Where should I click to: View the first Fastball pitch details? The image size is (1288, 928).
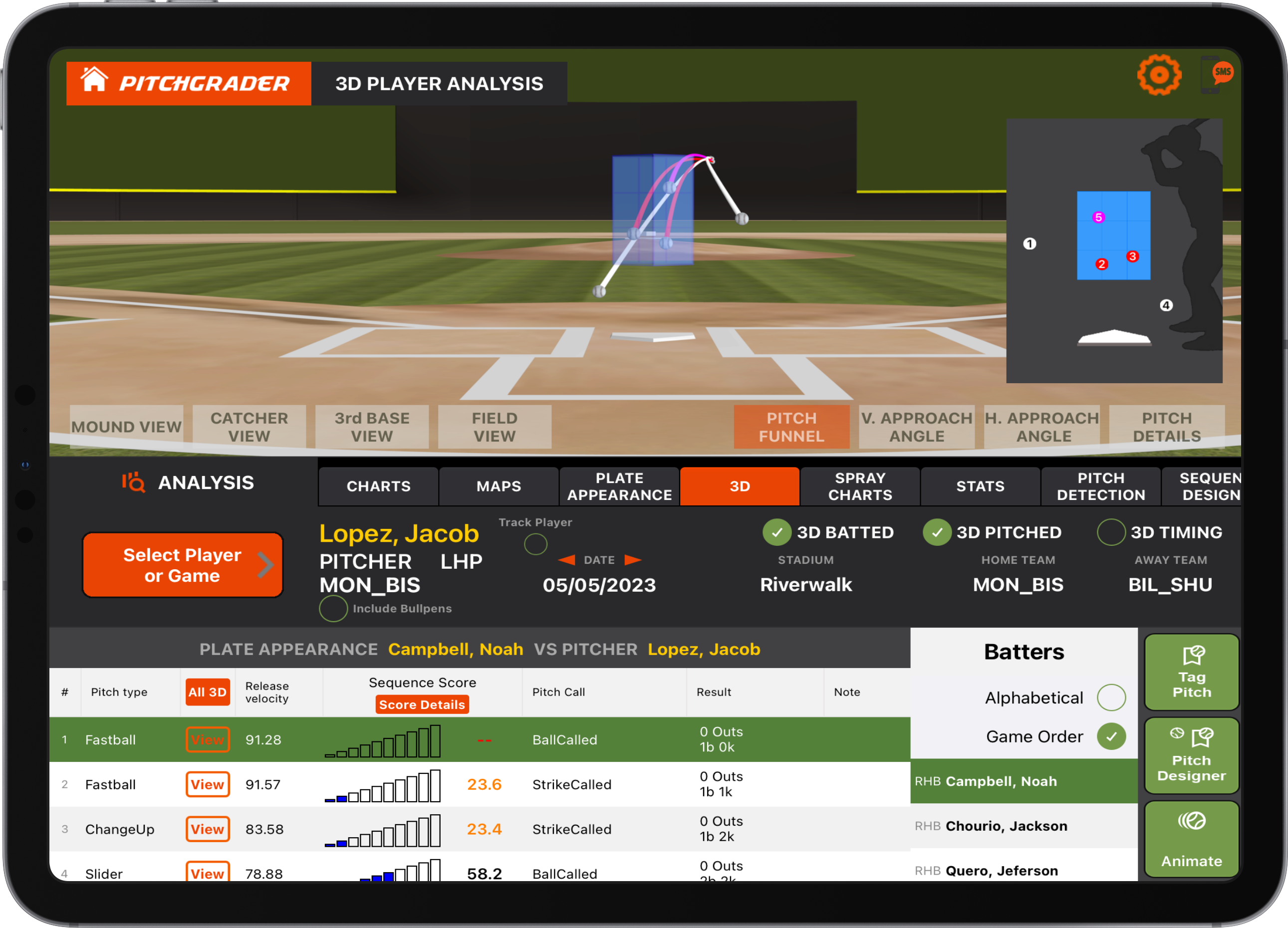tap(208, 739)
